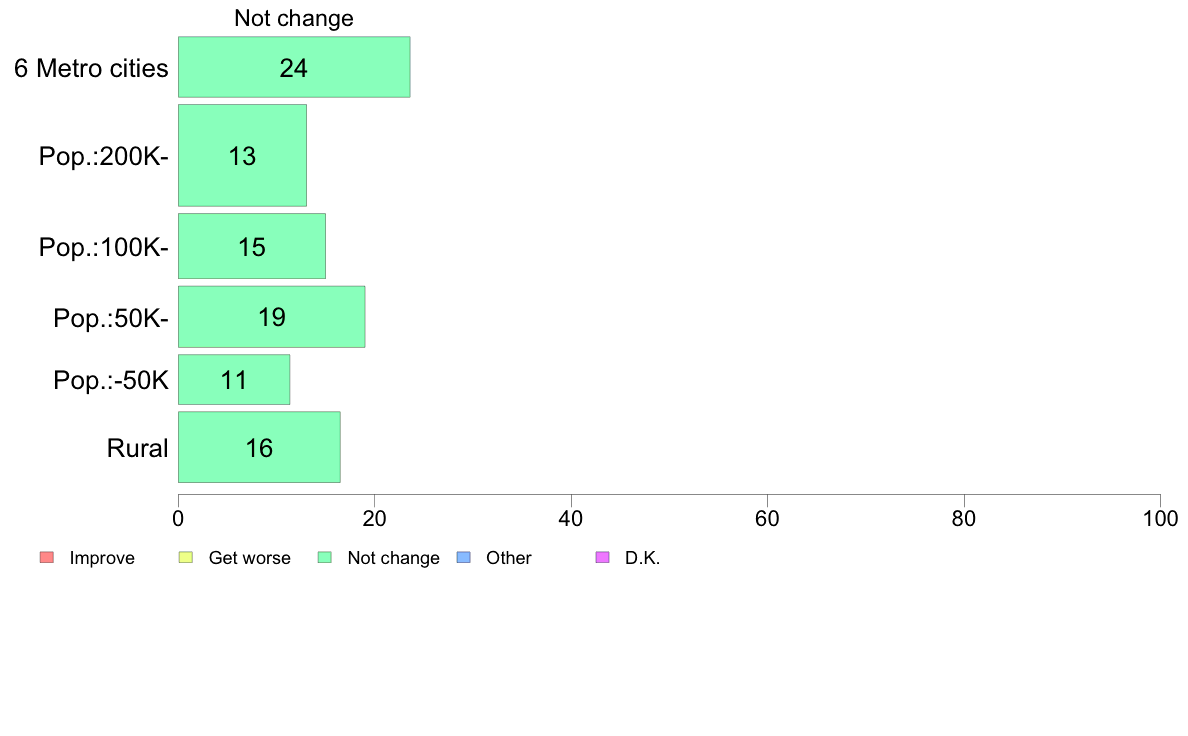Click the 40 tick on x-axis
The image size is (1188, 736).
(x=571, y=518)
